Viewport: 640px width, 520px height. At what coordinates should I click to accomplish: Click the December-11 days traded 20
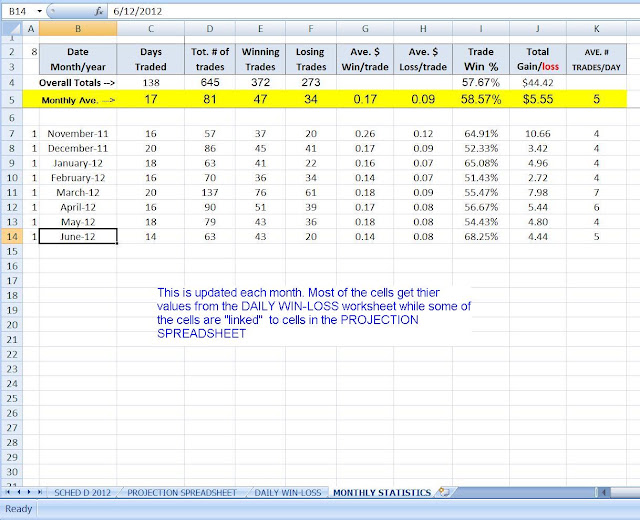pos(151,148)
